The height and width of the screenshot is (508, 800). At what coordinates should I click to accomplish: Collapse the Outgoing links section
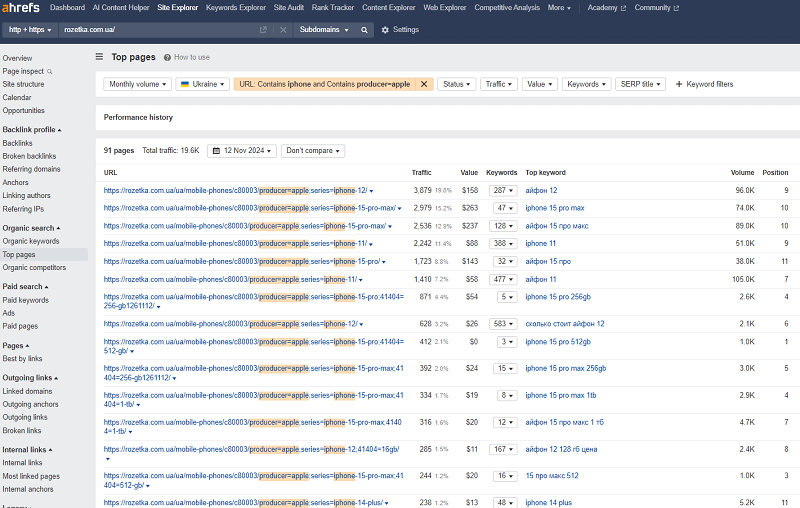coord(30,378)
